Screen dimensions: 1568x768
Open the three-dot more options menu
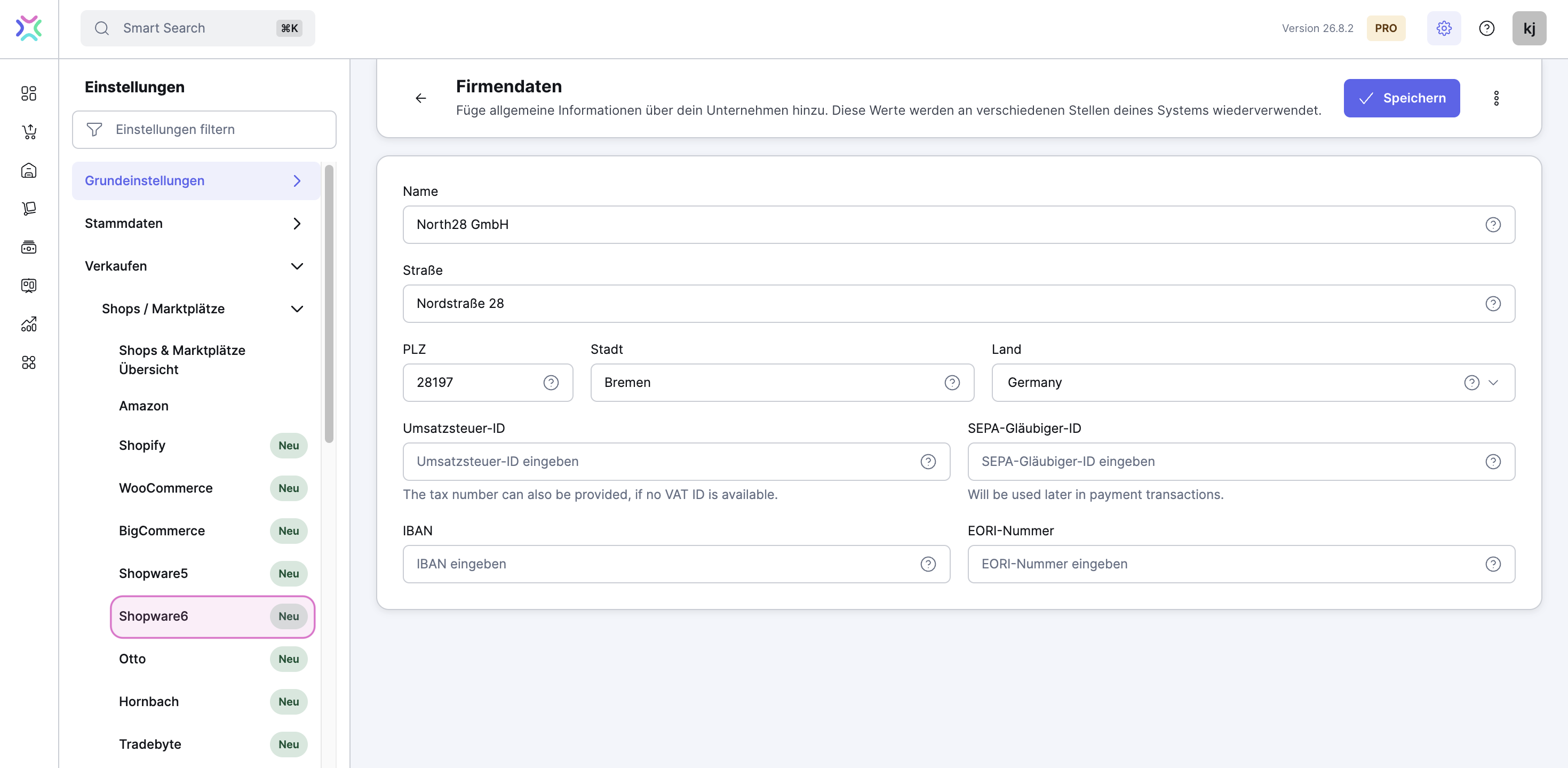pyautogui.click(x=1495, y=98)
